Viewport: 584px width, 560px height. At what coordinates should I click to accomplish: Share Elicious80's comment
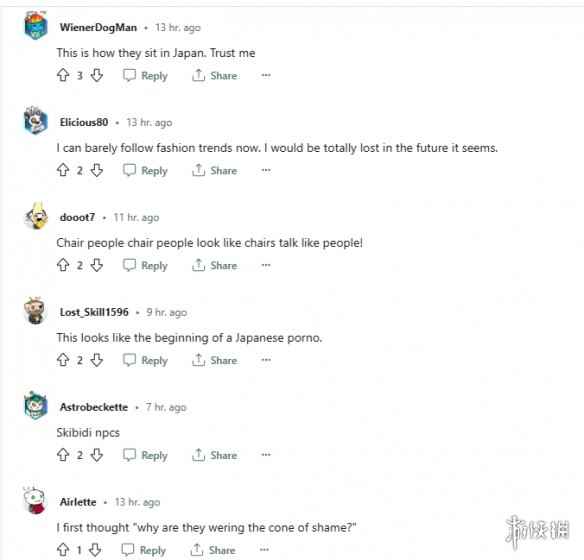click(215, 170)
